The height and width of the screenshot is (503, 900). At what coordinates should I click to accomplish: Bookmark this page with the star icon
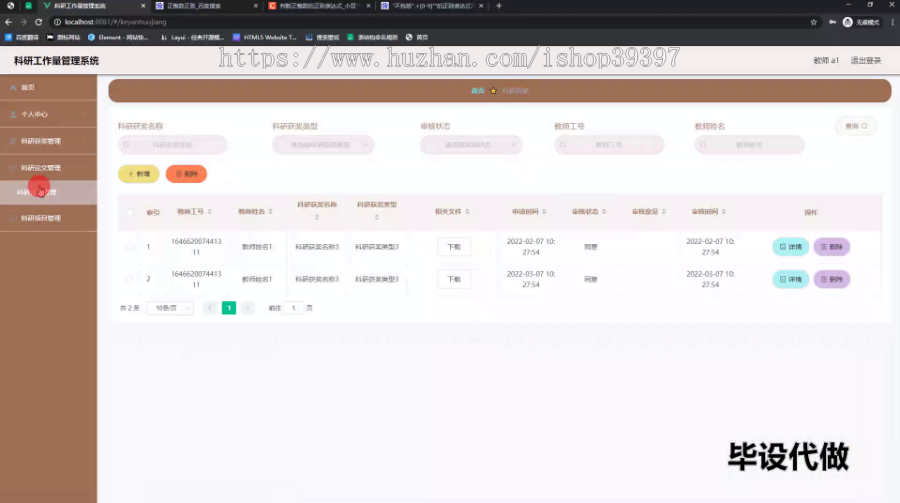coord(813,22)
